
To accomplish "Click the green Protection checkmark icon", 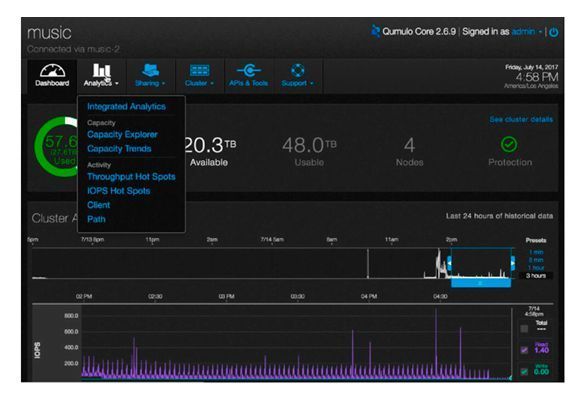I will (x=509, y=144).
